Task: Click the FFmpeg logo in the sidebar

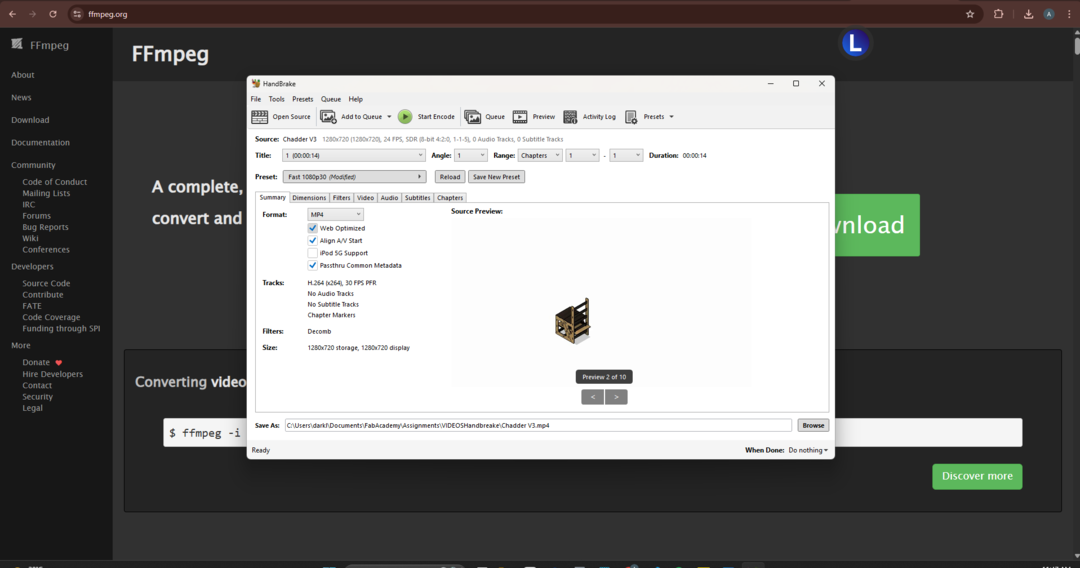Action: point(17,44)
